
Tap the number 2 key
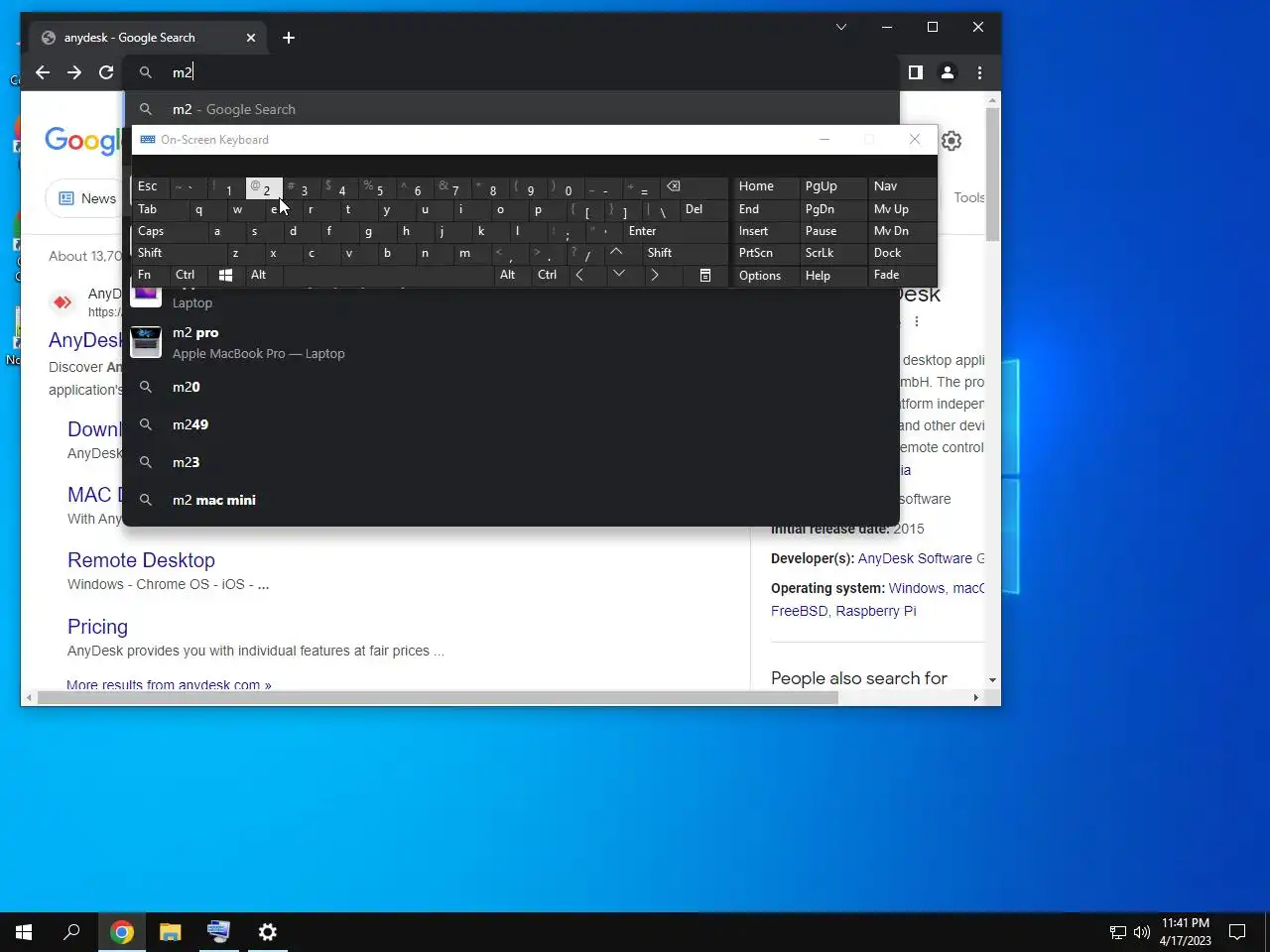pyautogui.click(x=264, y=187)
